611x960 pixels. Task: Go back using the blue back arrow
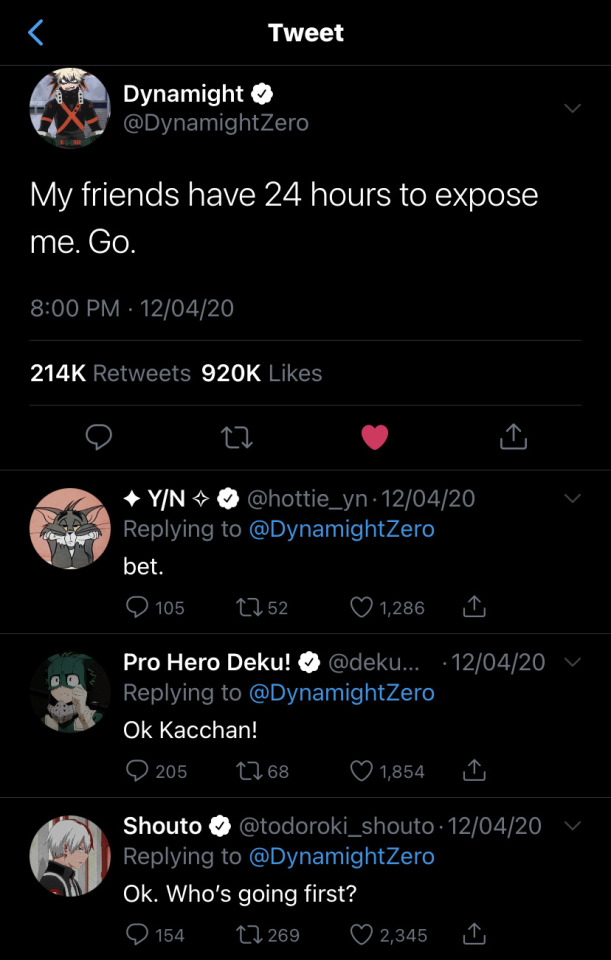[36, 32]
